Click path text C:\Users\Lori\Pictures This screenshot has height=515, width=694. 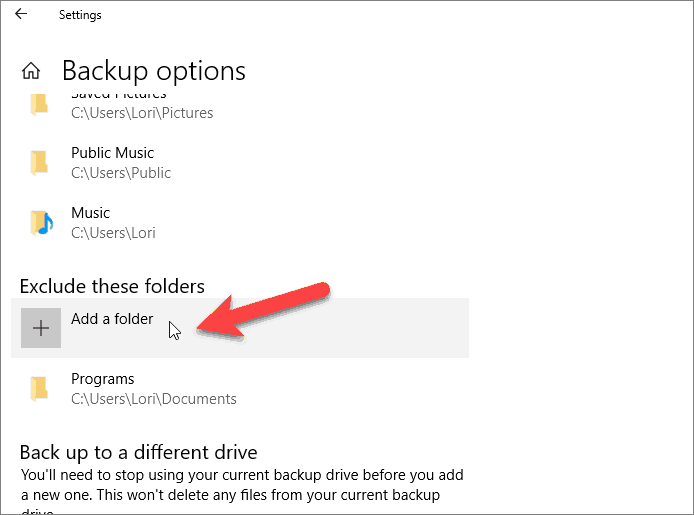point(142,113)
